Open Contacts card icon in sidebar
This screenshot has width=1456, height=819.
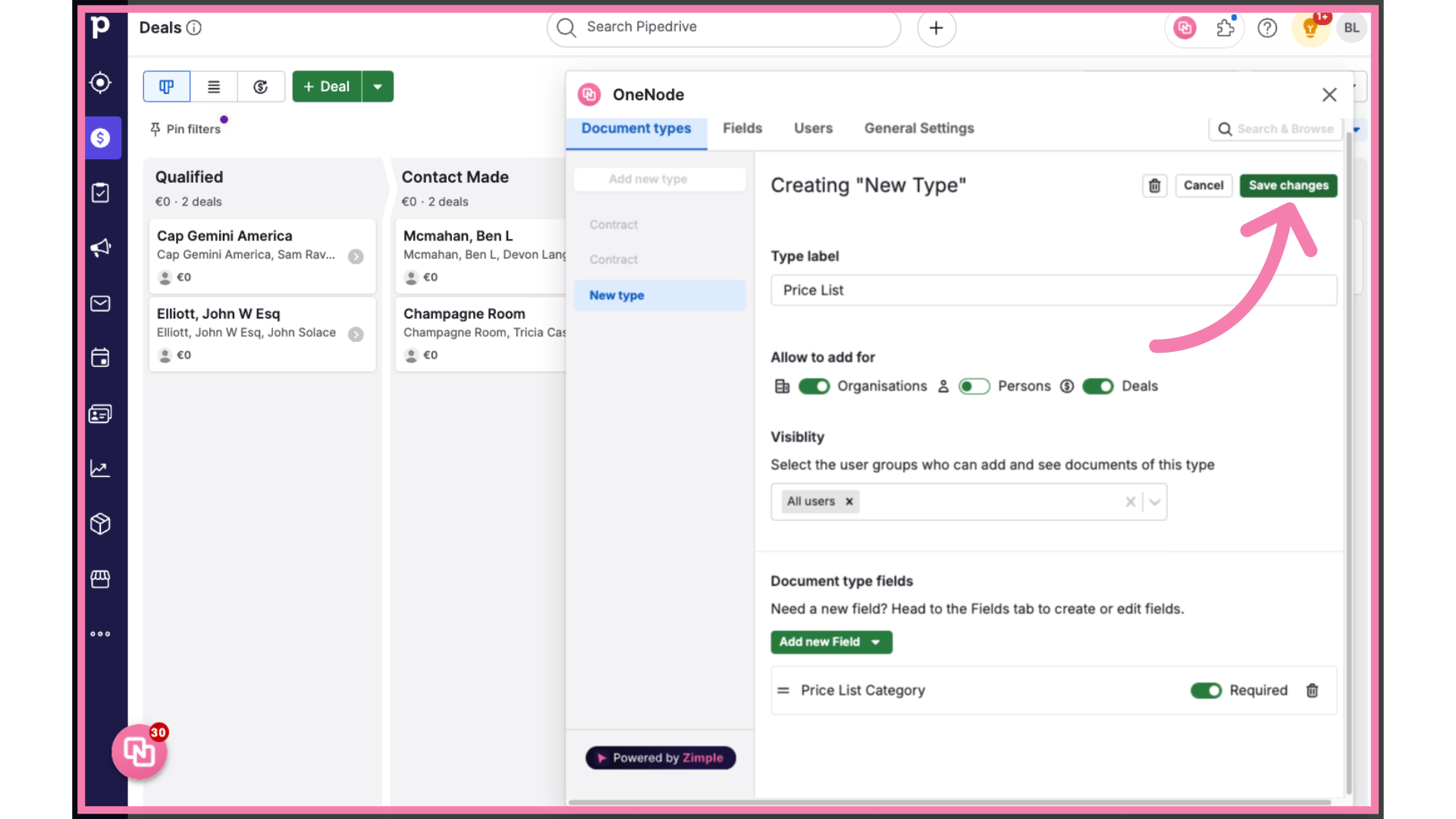100,413
